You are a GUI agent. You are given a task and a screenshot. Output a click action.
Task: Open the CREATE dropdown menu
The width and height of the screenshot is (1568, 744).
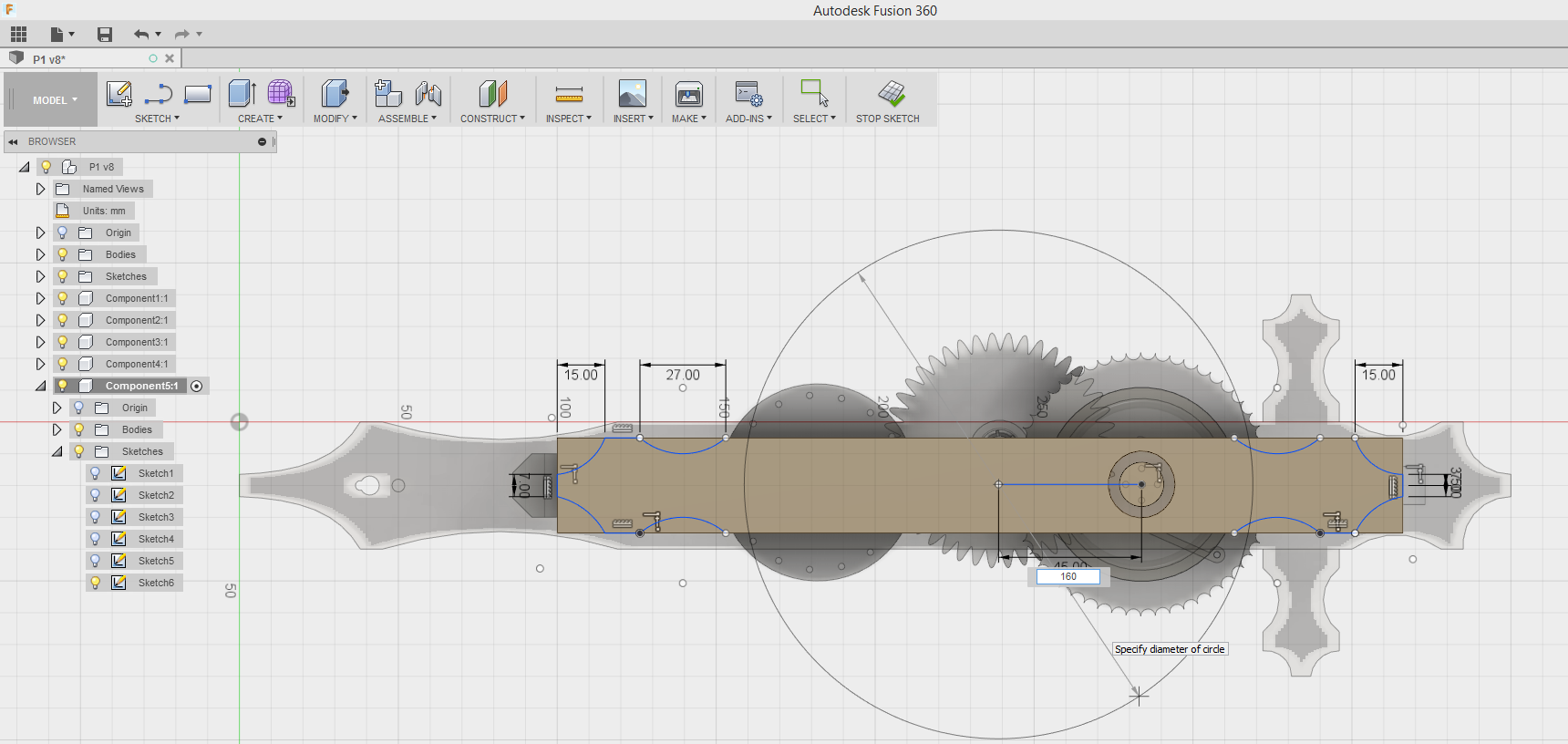coord(260,119)
